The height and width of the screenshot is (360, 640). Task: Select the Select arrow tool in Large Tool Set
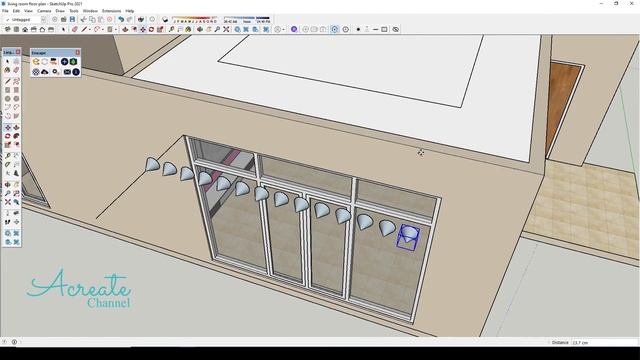8,61
